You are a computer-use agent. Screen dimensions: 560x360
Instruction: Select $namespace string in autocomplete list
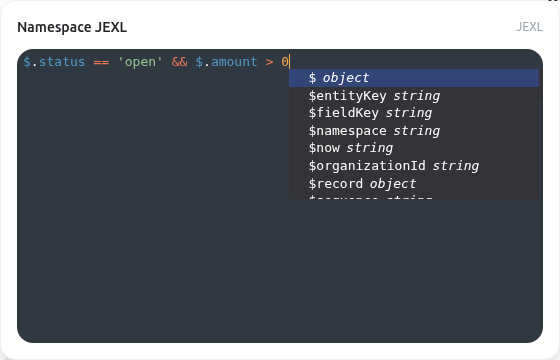[x=414, y=131]
